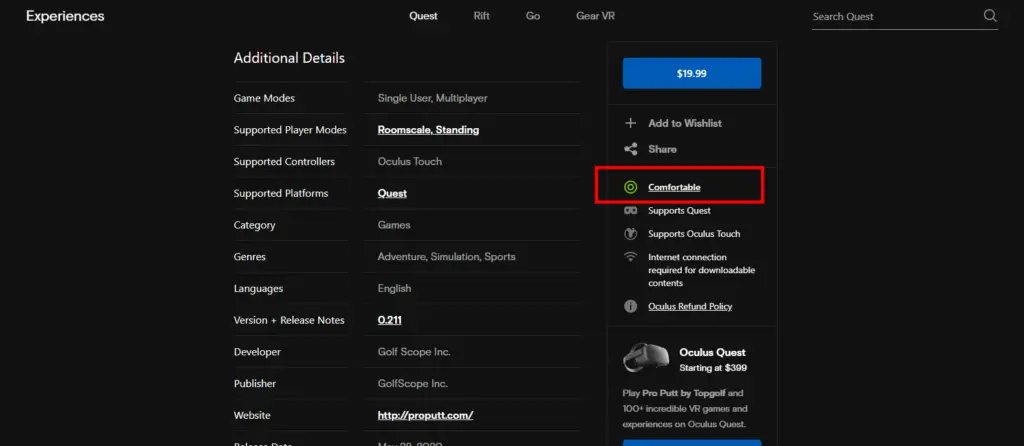1024x446 pixels.
Task: Click the Share label
Action: click(662, 149)
